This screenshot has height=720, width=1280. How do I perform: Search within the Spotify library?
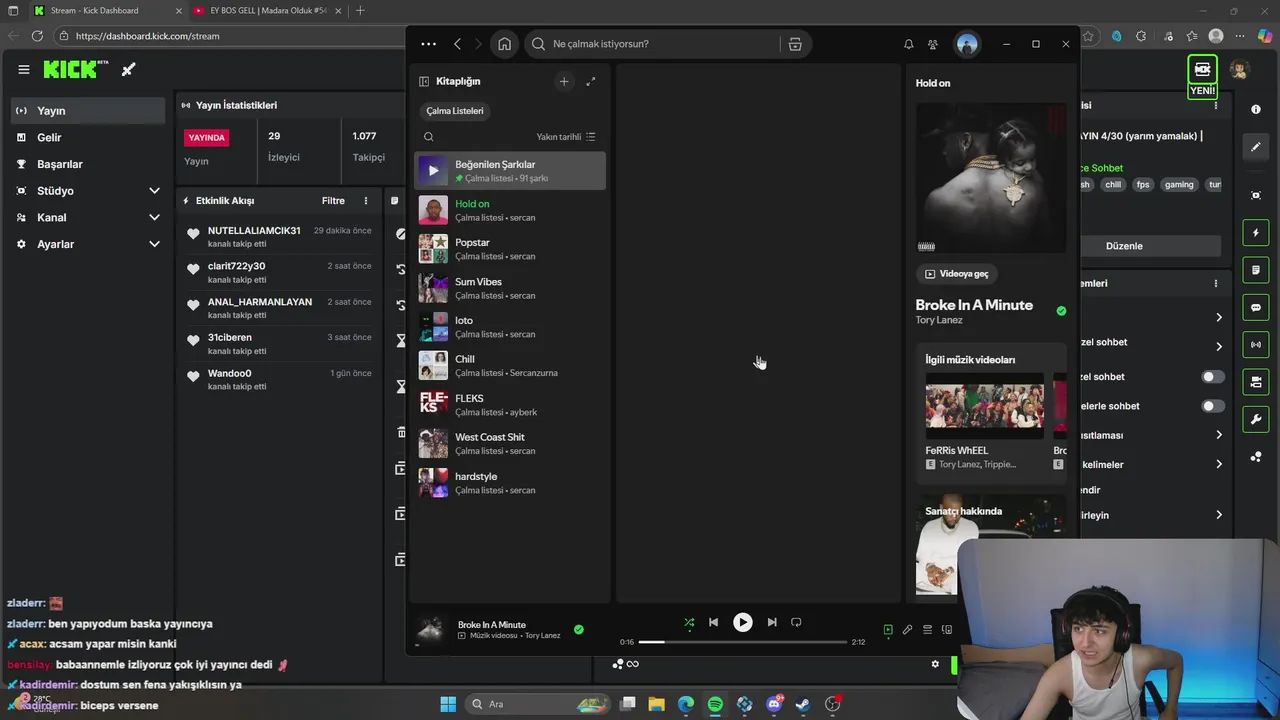(429, 137)
